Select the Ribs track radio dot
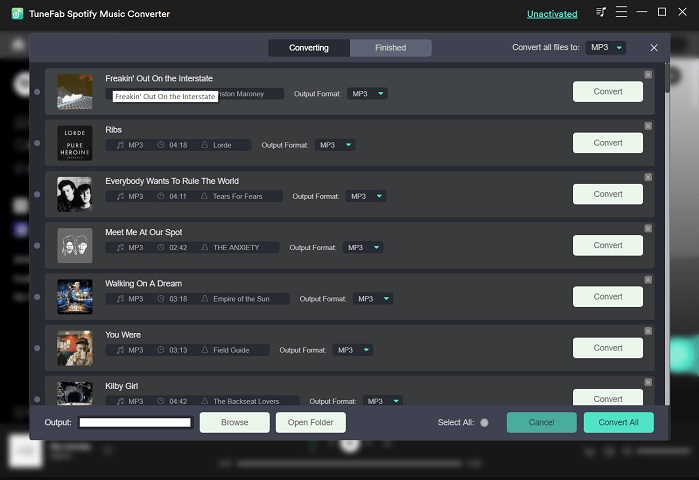The image size is (699, 480). (x=37, y=143)
